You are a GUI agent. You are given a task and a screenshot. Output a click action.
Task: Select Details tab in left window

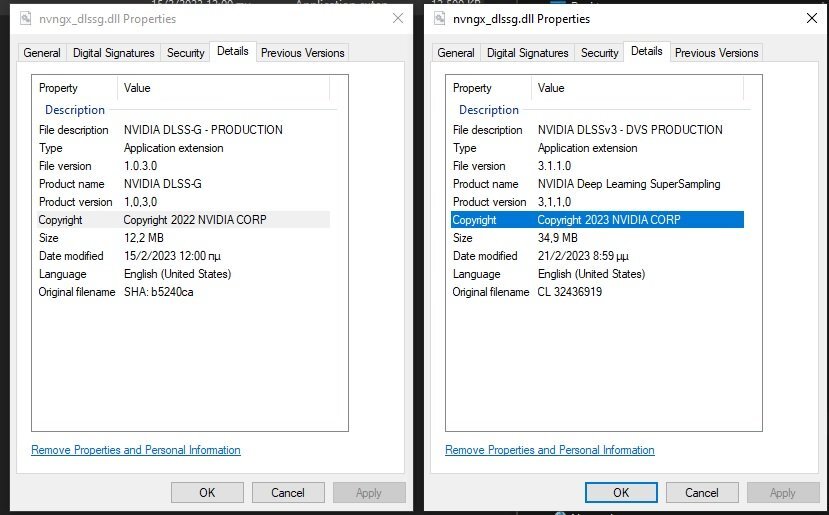pos(233,51)
